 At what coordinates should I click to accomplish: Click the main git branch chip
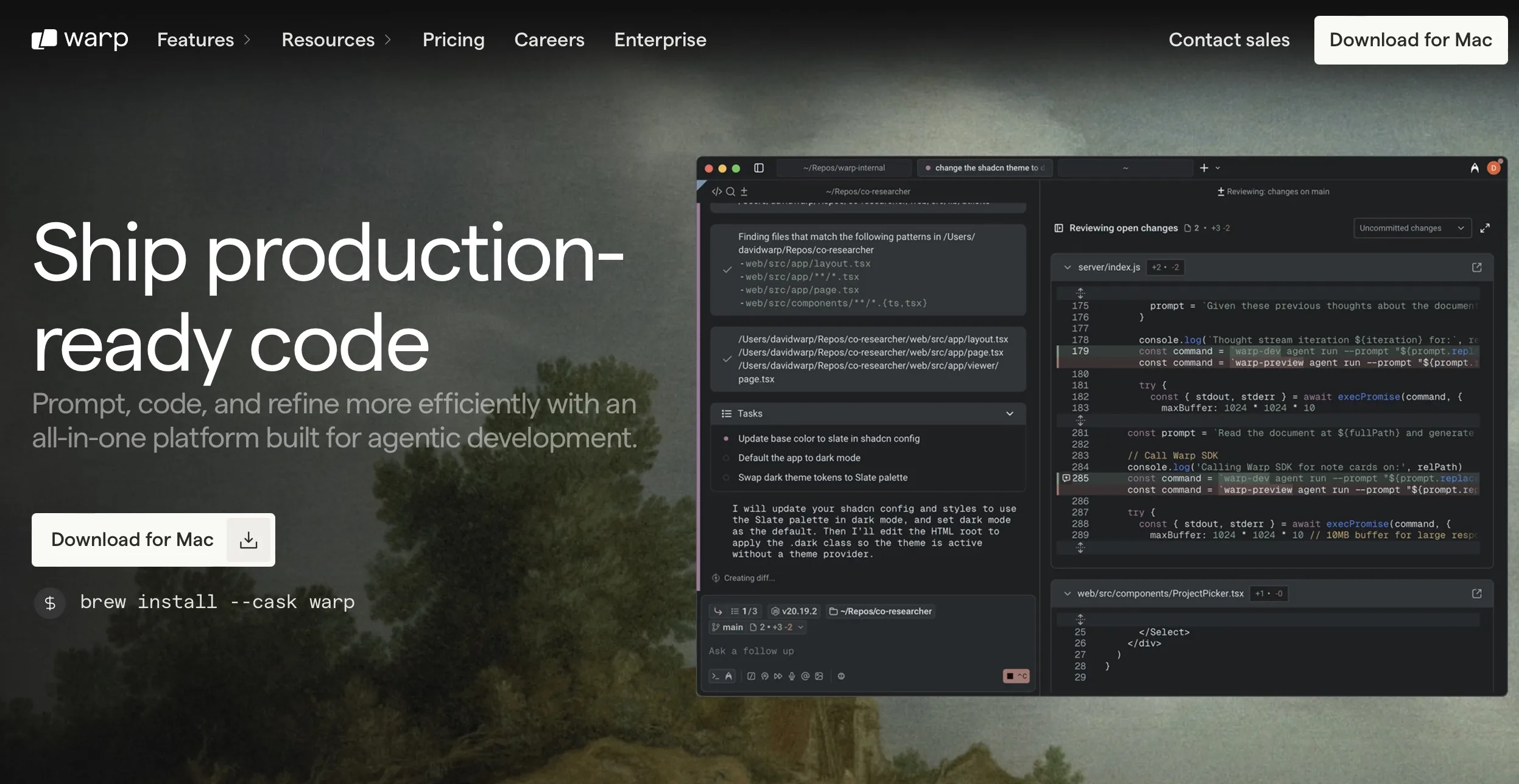click(x=727, y=628)
